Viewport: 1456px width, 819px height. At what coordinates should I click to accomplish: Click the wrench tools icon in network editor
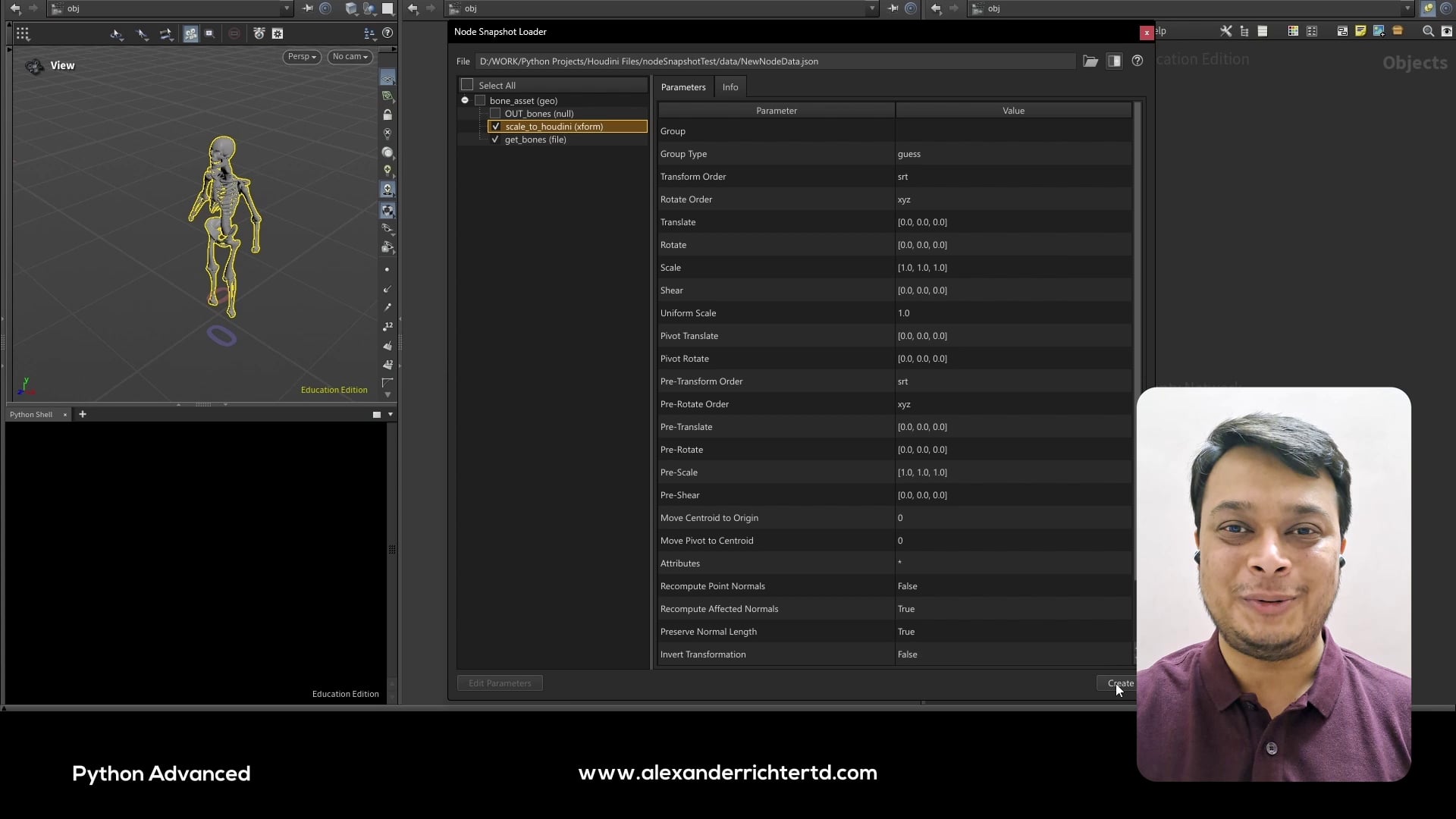point(1225,31)
